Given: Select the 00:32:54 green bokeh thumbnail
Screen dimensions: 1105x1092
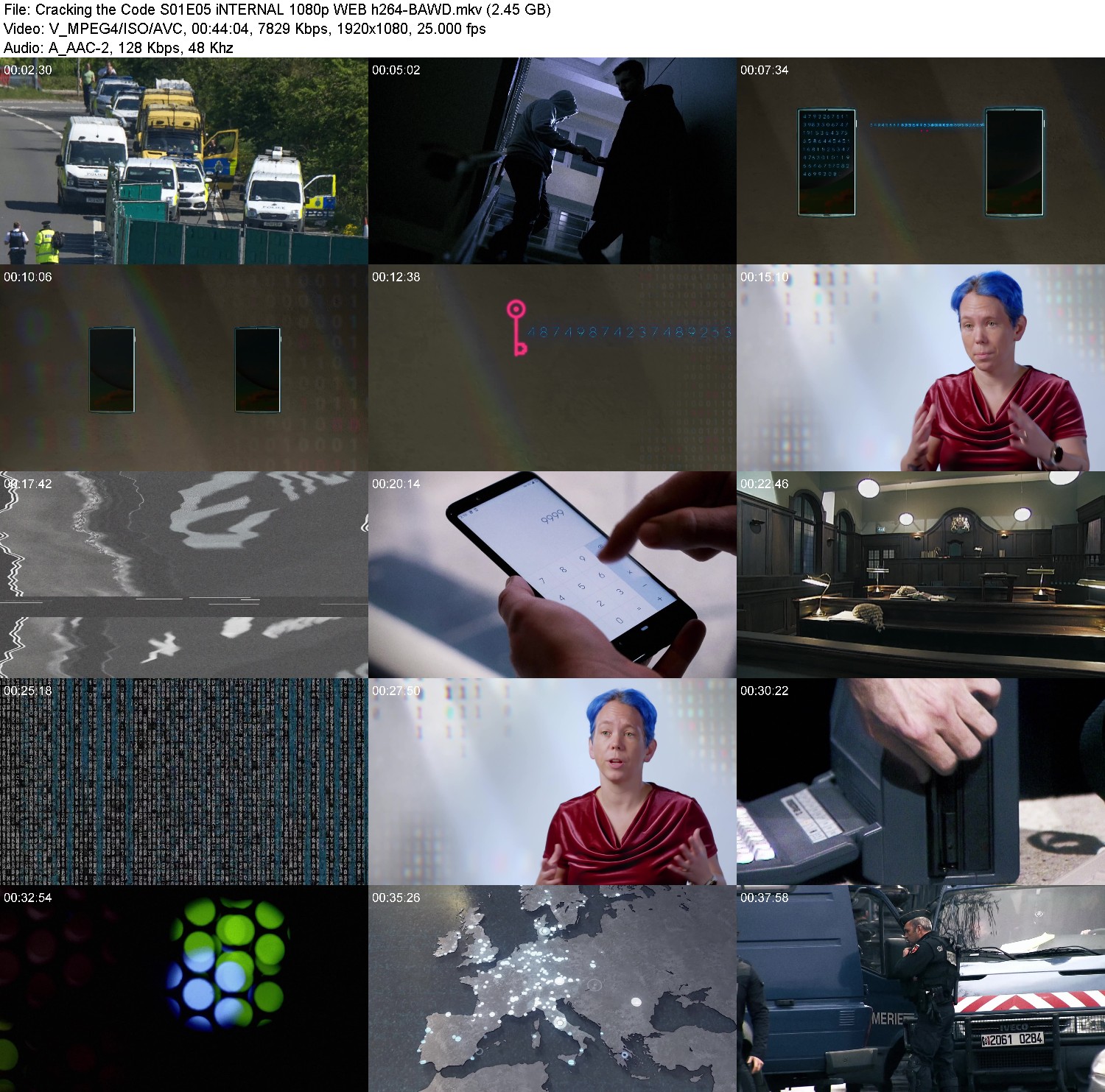Looking at the screenshot, I should pyautogui.click(x=183, y=989).
